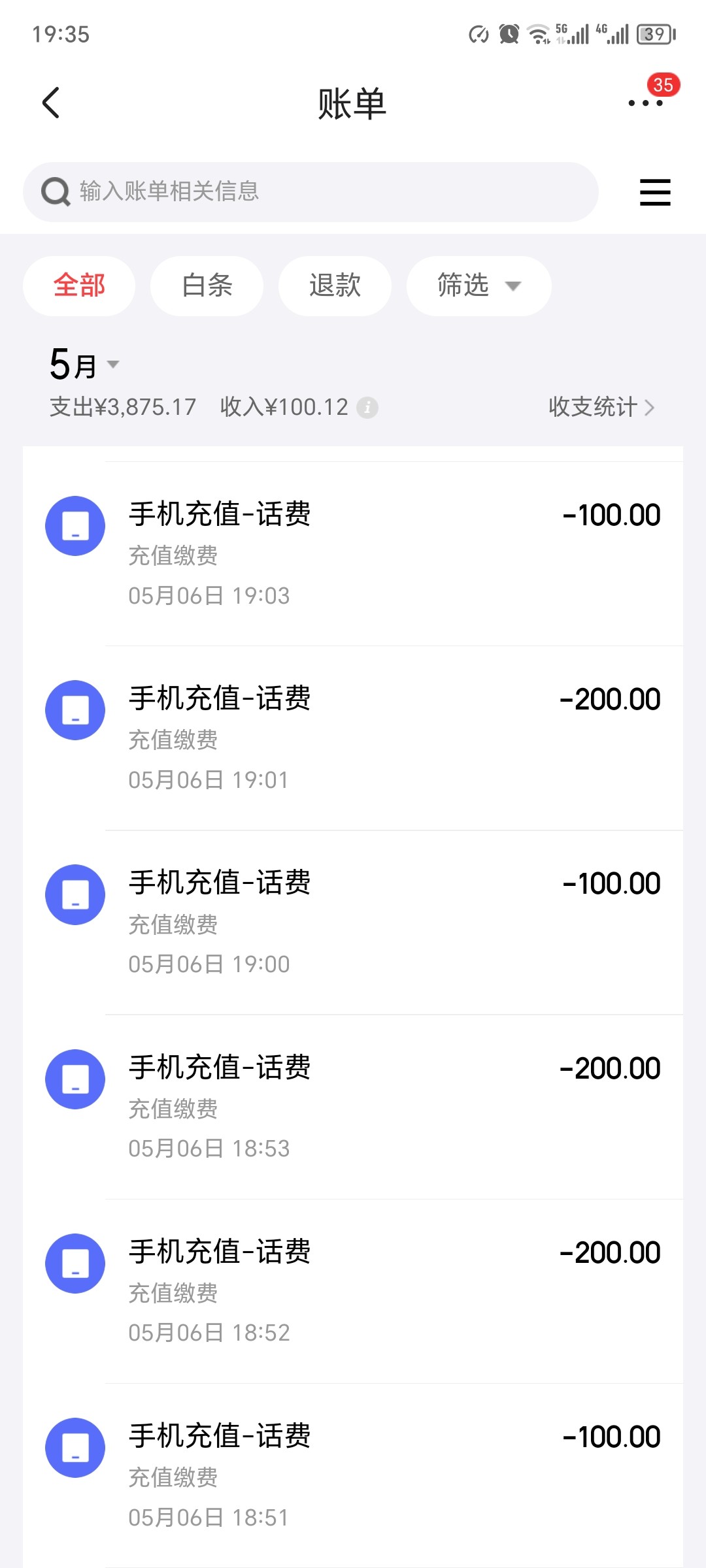Tap the search magnifier icon

pos(56,192)
